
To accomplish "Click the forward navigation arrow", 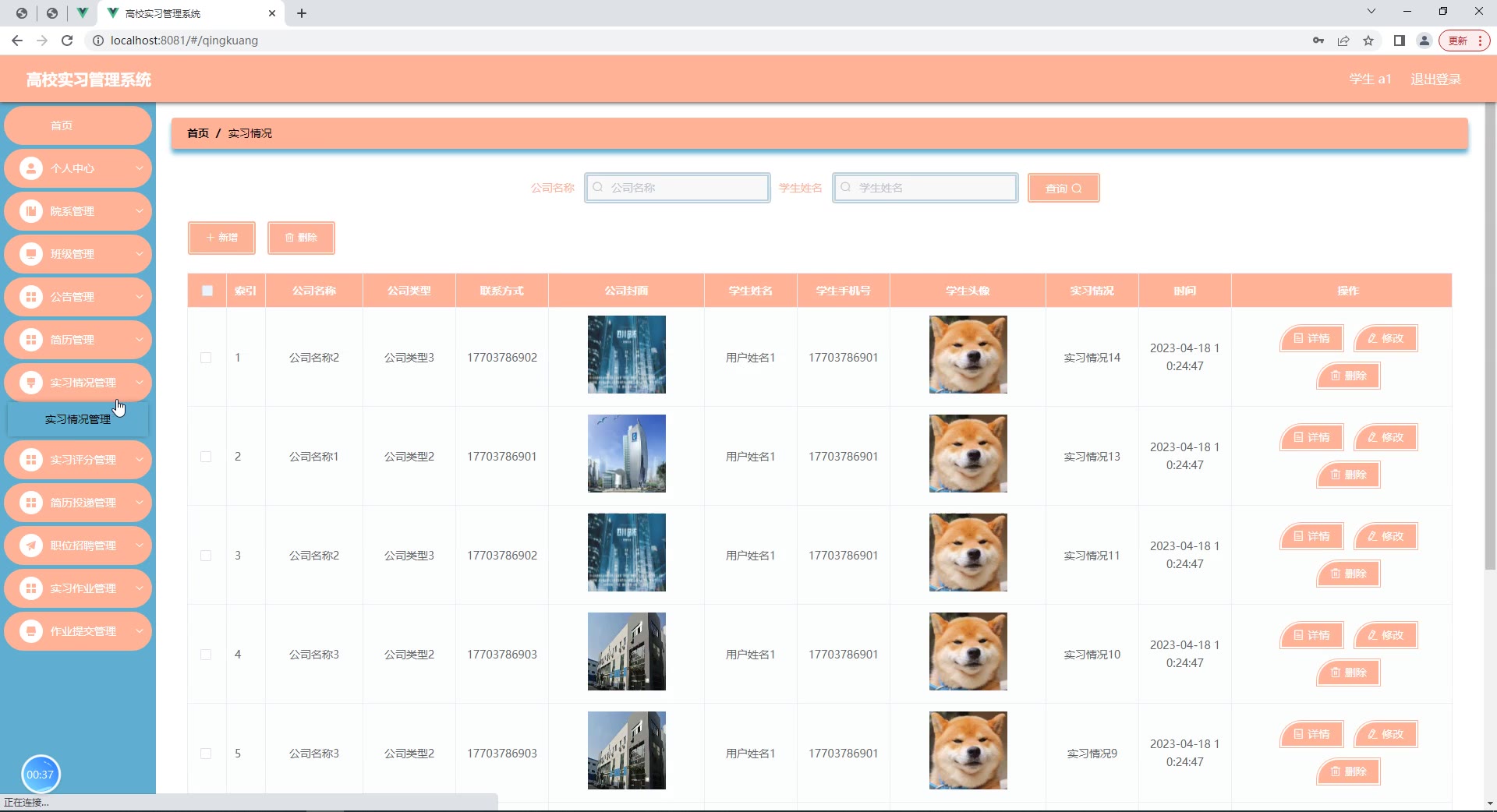I will tap(42, 41).
